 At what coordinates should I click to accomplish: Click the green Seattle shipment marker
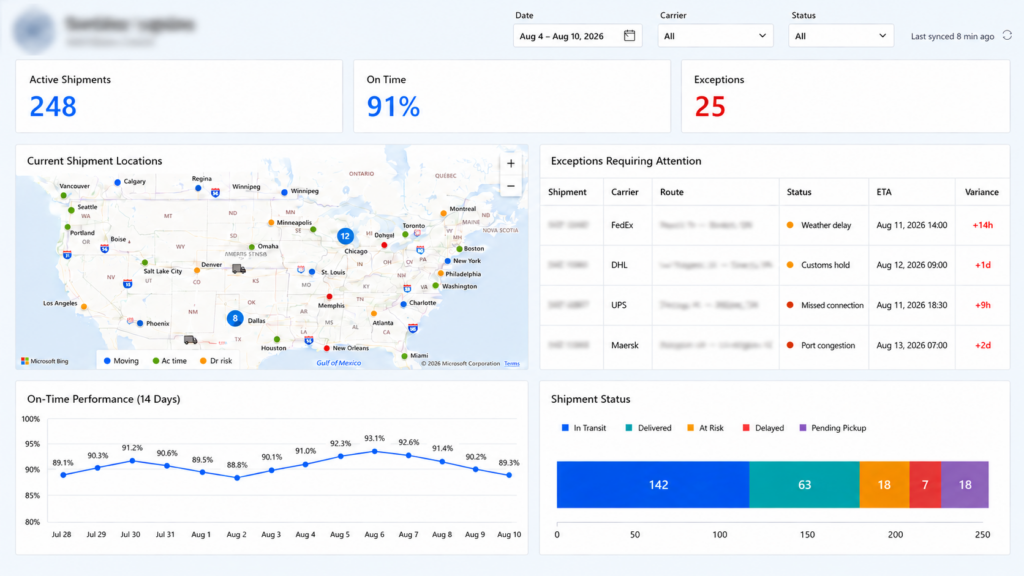point(71,210)
